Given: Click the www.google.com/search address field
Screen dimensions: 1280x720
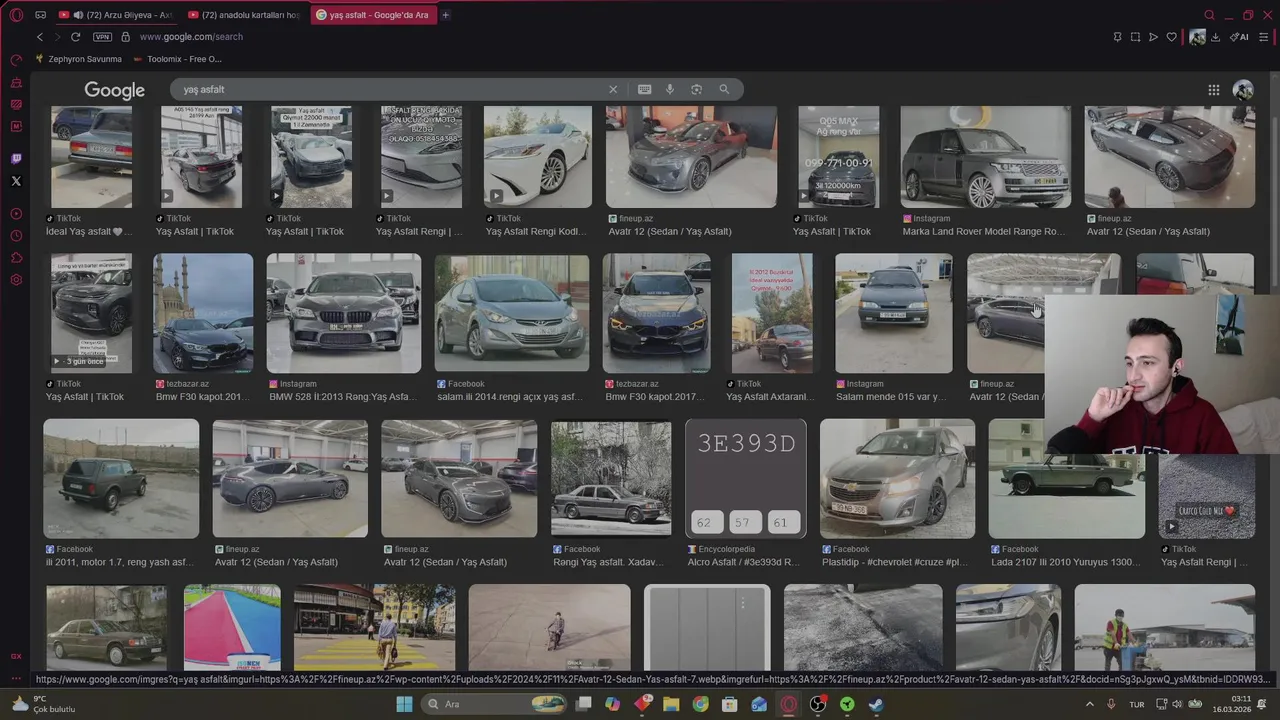Looking at the screenshot, I should pyautogui.click(x=191, y=37).
